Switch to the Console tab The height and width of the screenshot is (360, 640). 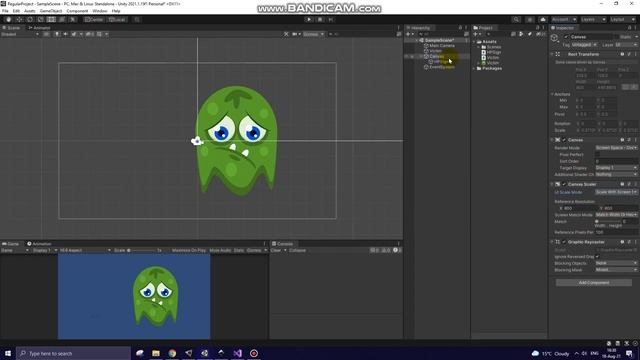[282, 244]
